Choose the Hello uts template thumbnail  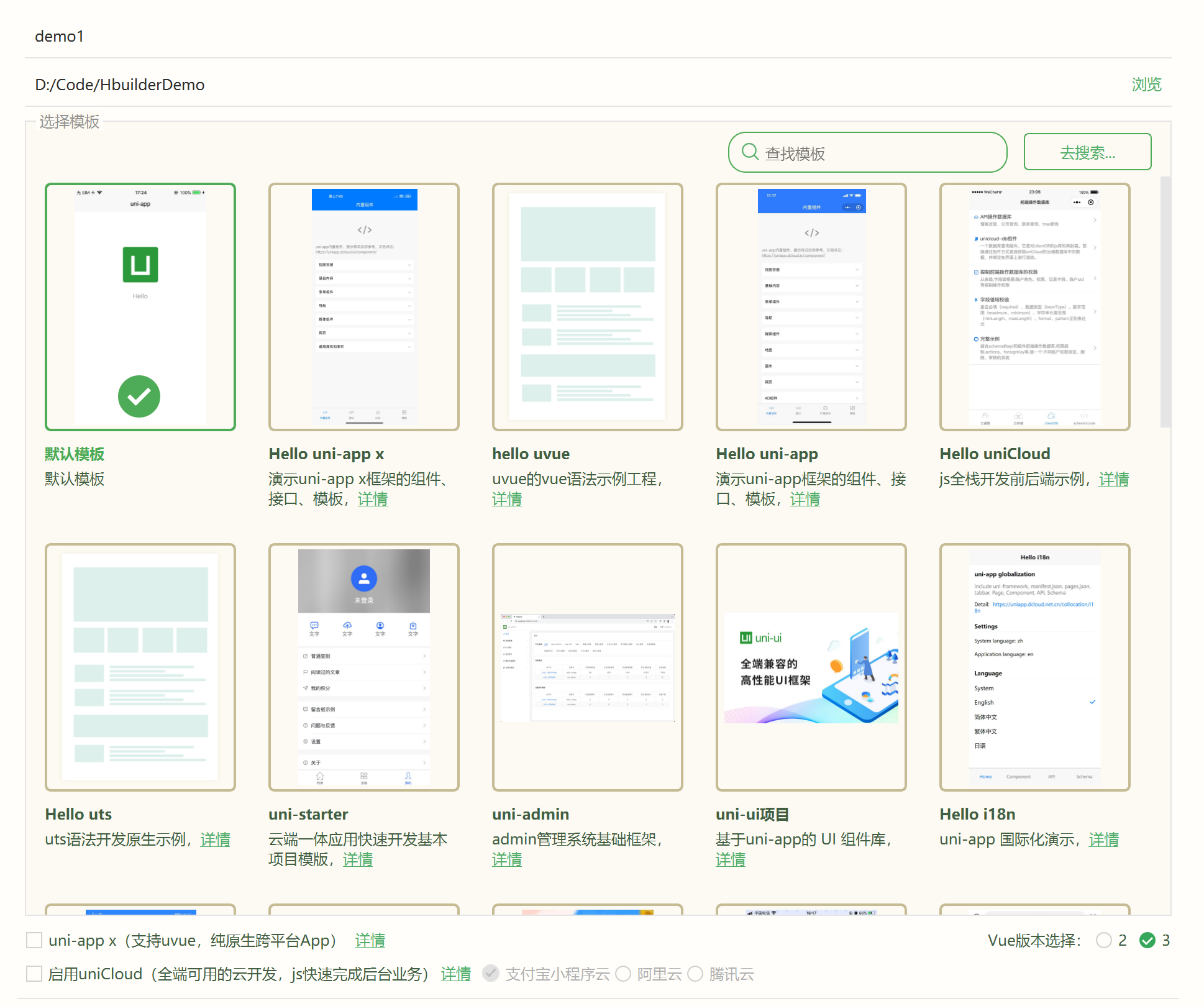(x=140, y=667)
